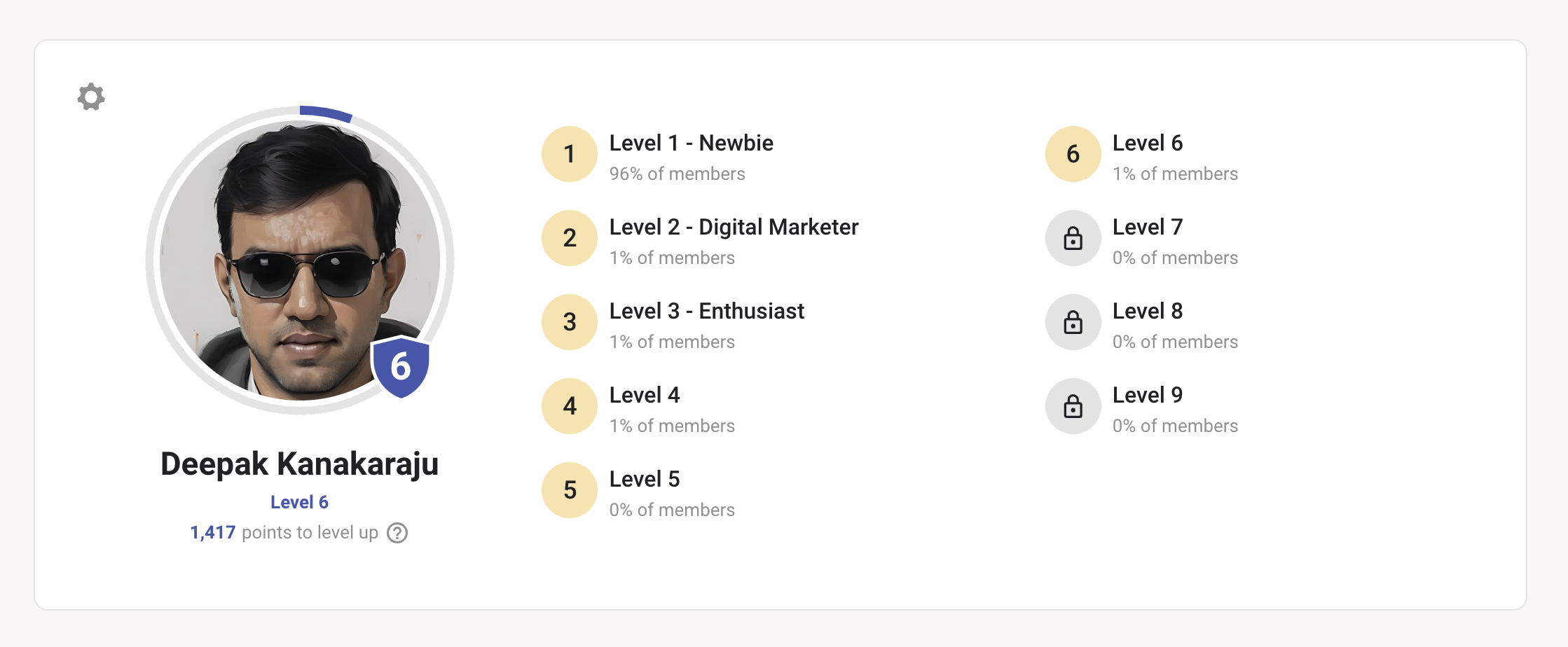
Task: Click the blue progress arc around avatar
Action: point(326,113)
